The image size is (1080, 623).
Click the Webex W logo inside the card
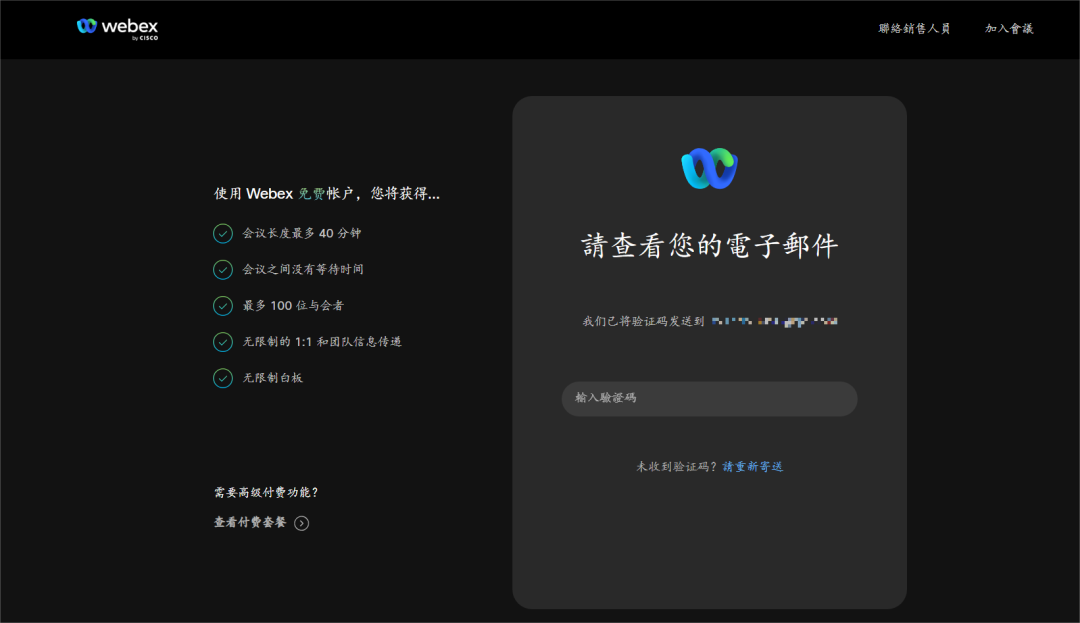[708, 168]
